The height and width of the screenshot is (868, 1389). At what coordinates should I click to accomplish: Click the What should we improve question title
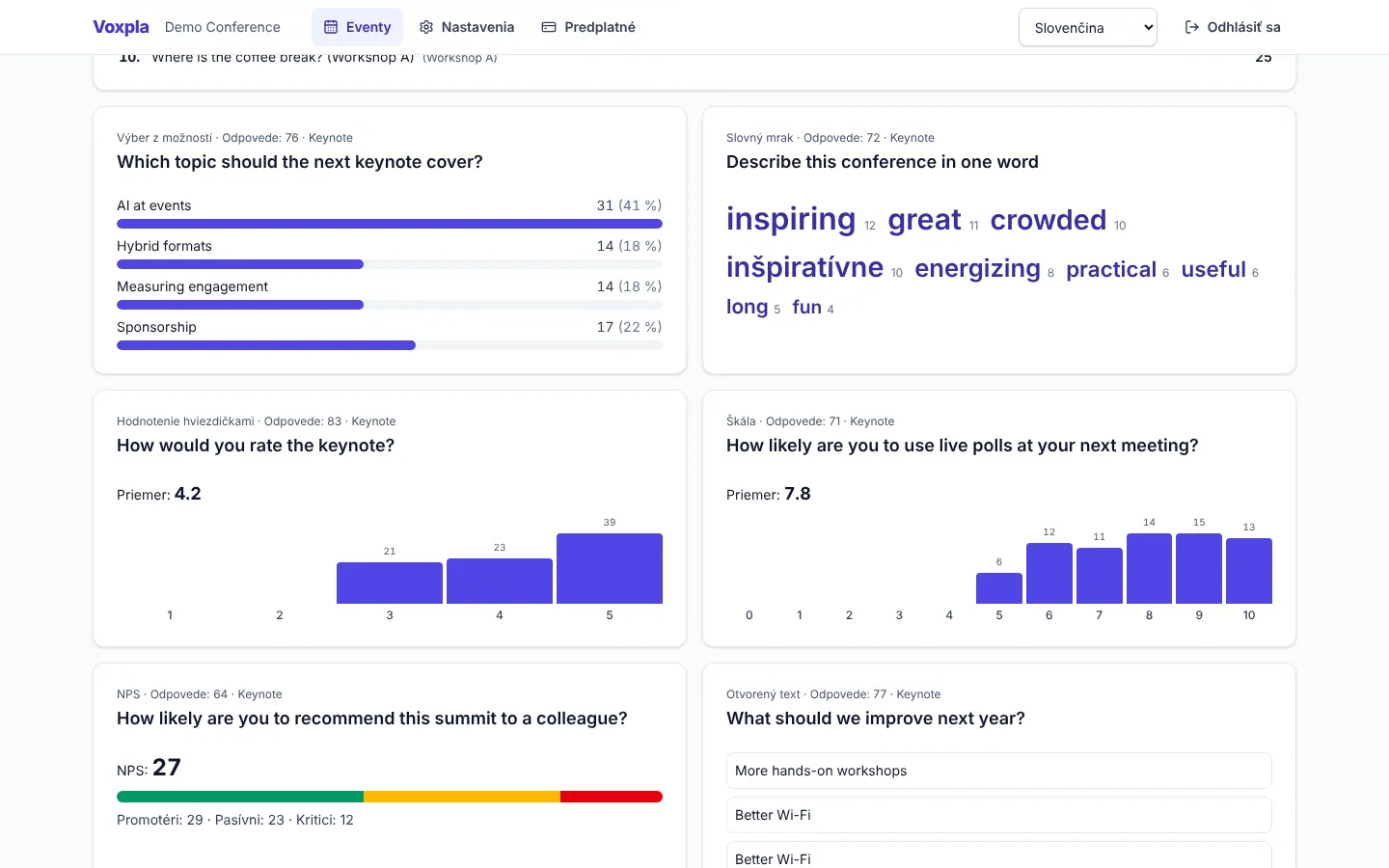point(876,719)
